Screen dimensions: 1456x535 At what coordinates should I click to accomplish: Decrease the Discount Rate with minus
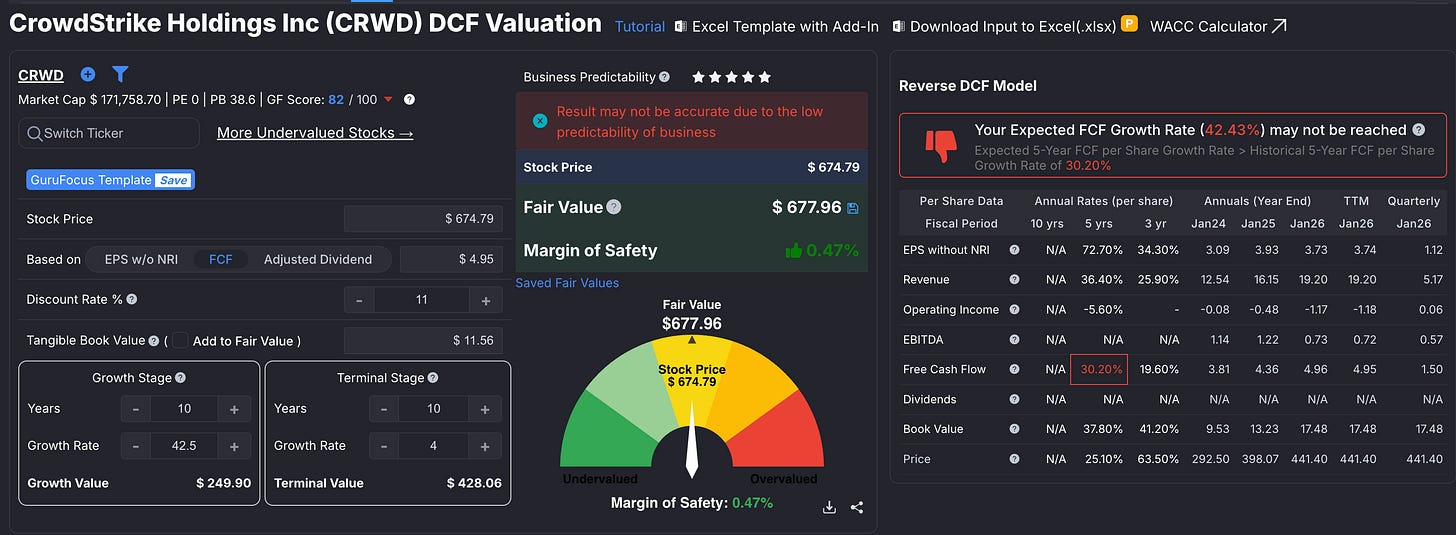359,300
